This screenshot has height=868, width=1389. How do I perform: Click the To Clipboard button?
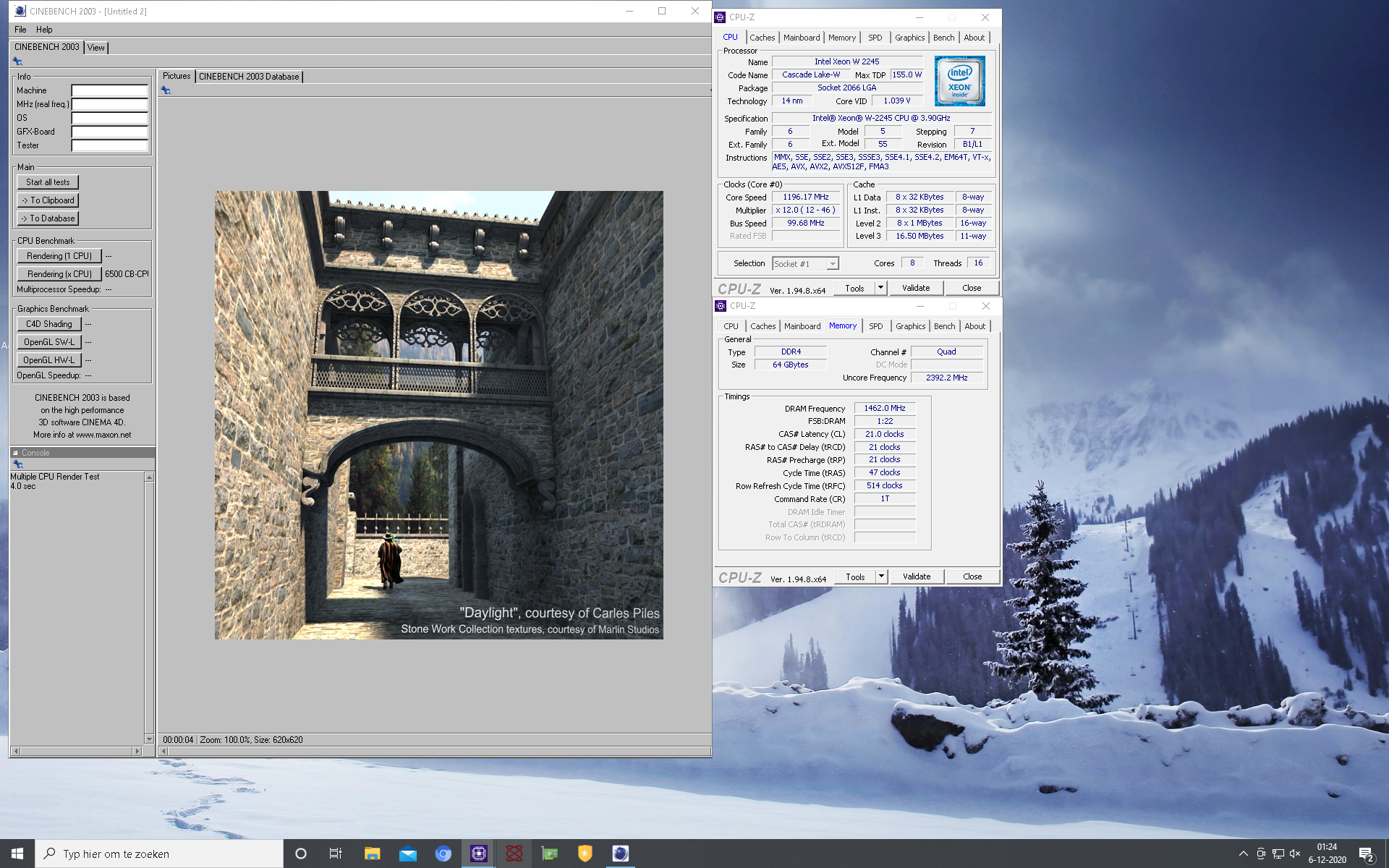point(48,200)
